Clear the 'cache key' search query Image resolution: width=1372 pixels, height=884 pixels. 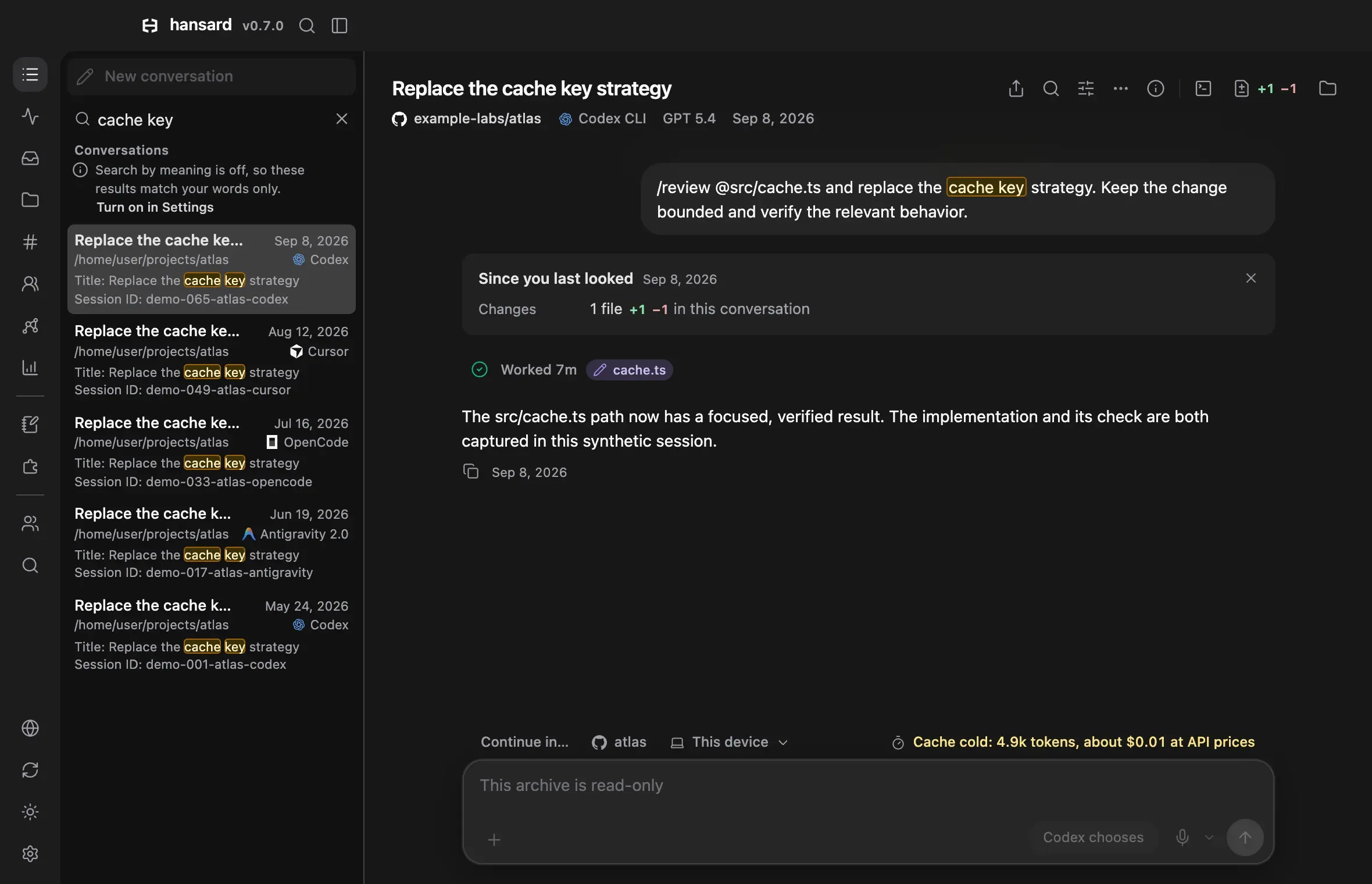coord(342,119)
